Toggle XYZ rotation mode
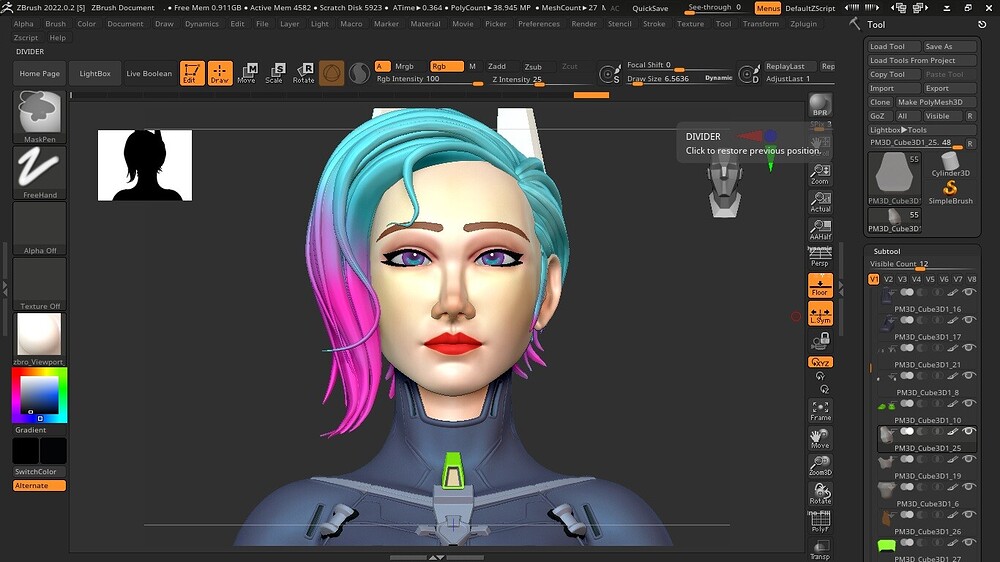Screen dimensions: 1000x562 click(820, 362)
